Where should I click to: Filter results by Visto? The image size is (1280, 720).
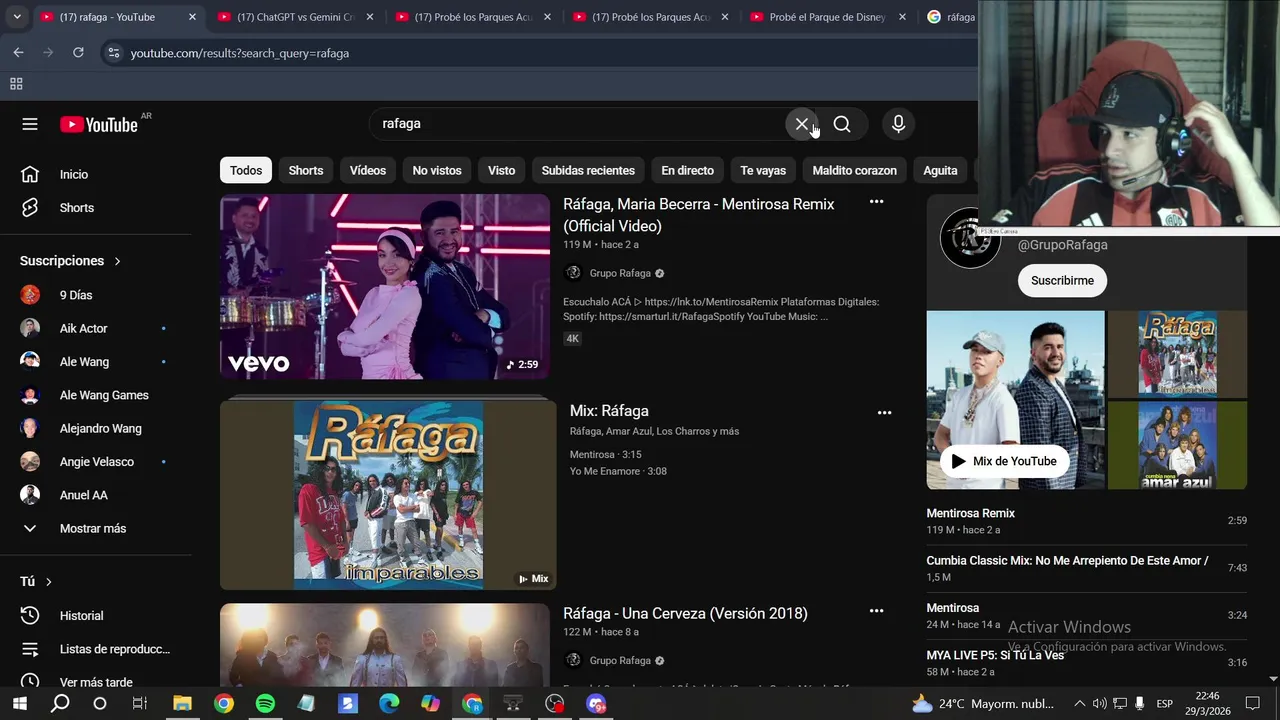coord(501,170)
